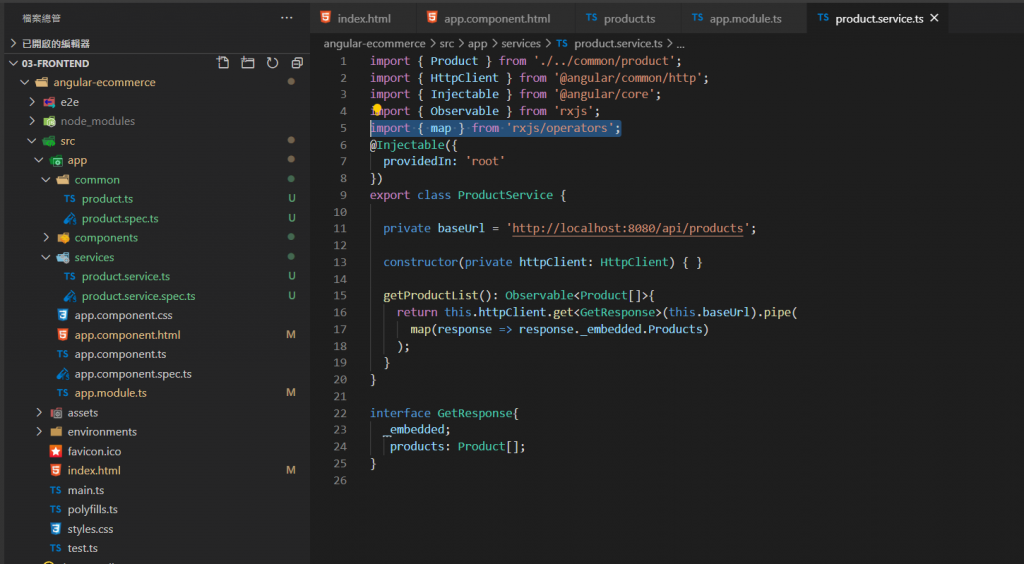Click the e2e folder icon
The image size is (1024, 564).
coord(49,102)
